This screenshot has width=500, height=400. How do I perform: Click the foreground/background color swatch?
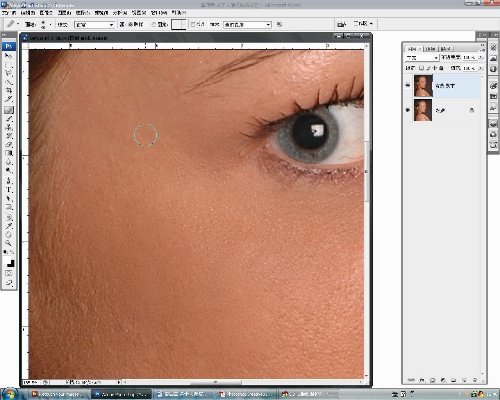click(x=10, y=263)
